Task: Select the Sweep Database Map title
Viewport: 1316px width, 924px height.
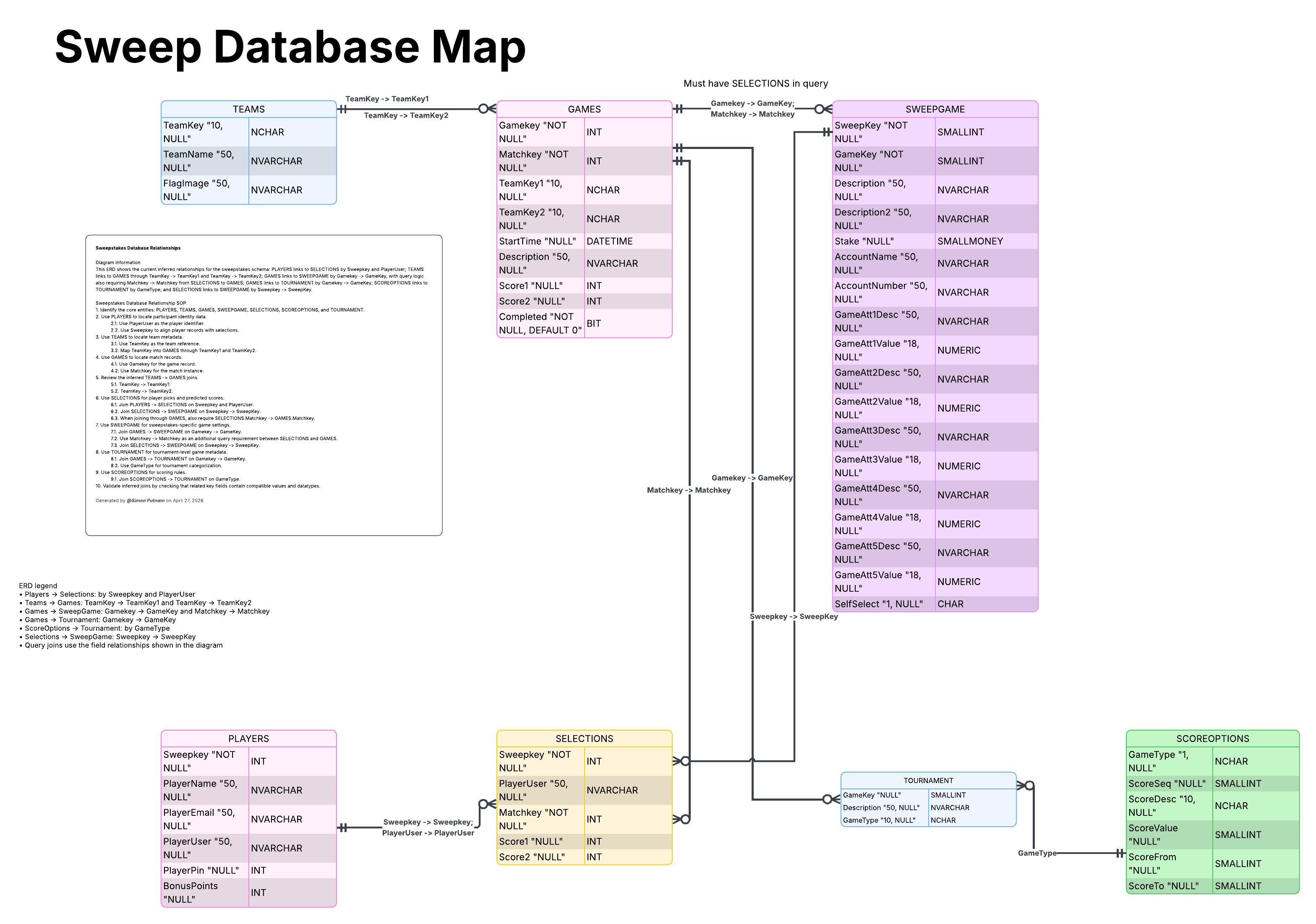Action: coord(290,47)
